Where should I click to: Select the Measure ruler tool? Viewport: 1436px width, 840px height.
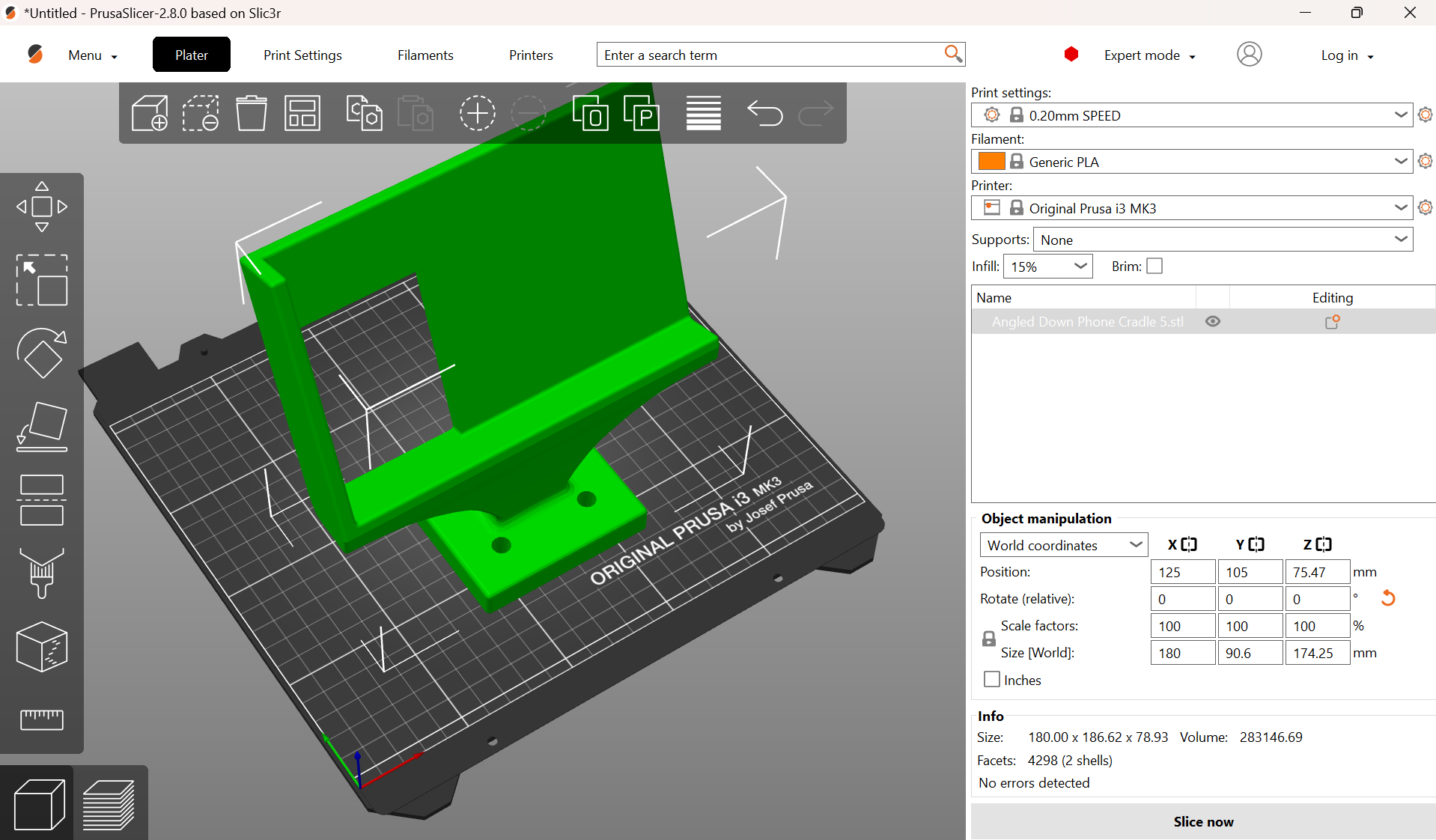[42, 719]
